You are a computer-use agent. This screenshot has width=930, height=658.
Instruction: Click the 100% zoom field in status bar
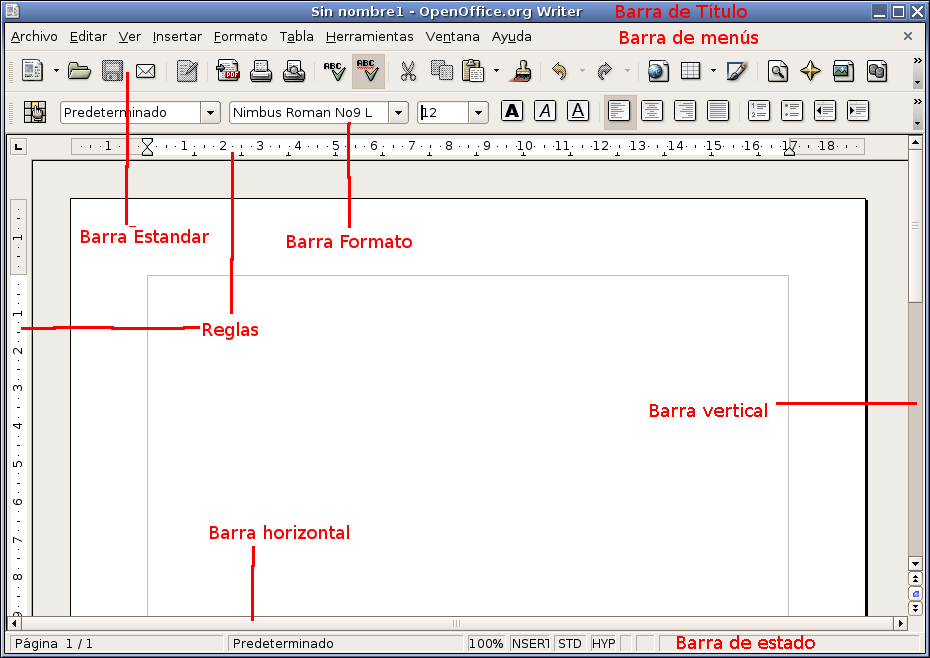(486, 643)
